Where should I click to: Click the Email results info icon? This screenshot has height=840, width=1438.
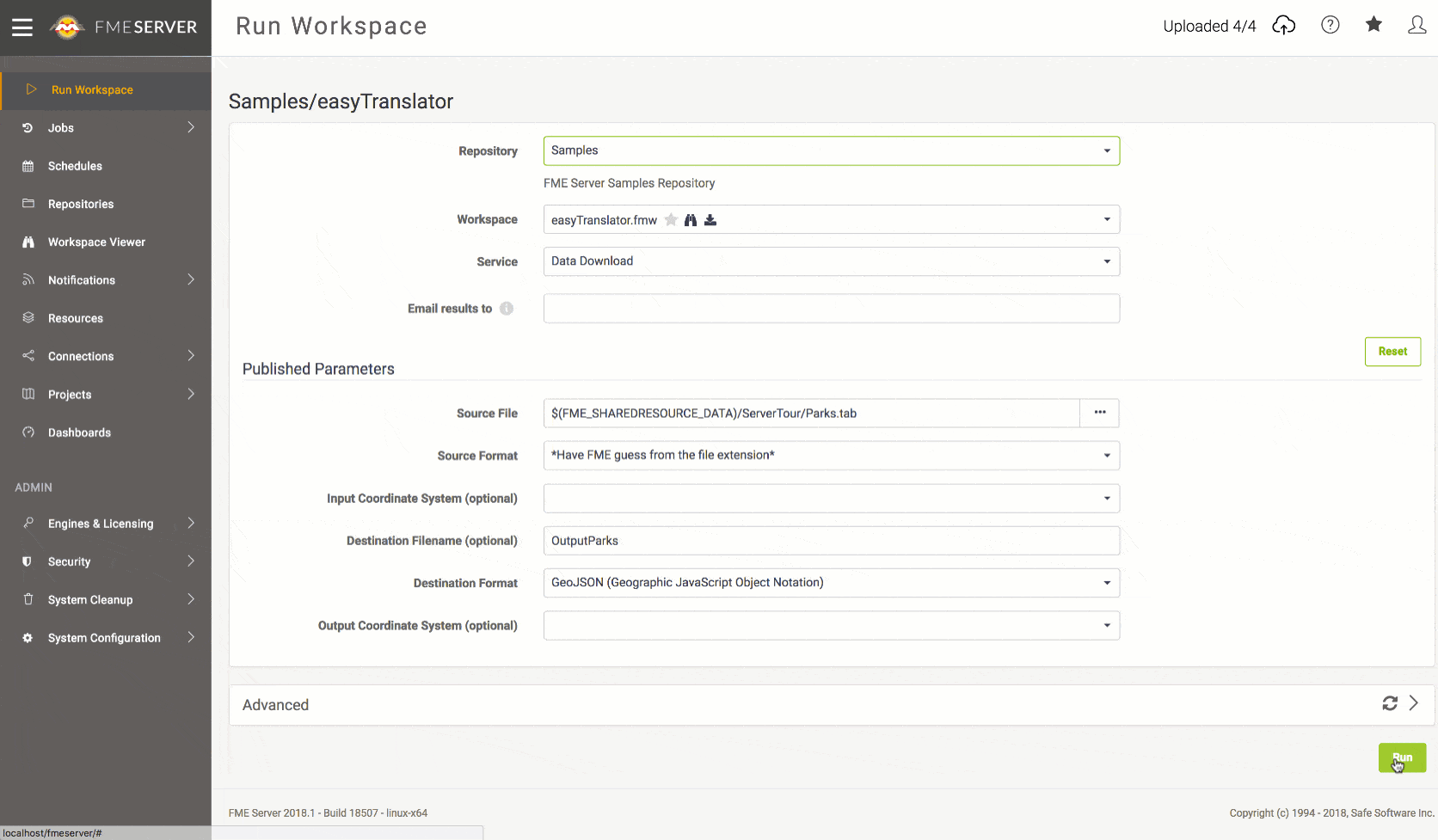pos(507,309)
